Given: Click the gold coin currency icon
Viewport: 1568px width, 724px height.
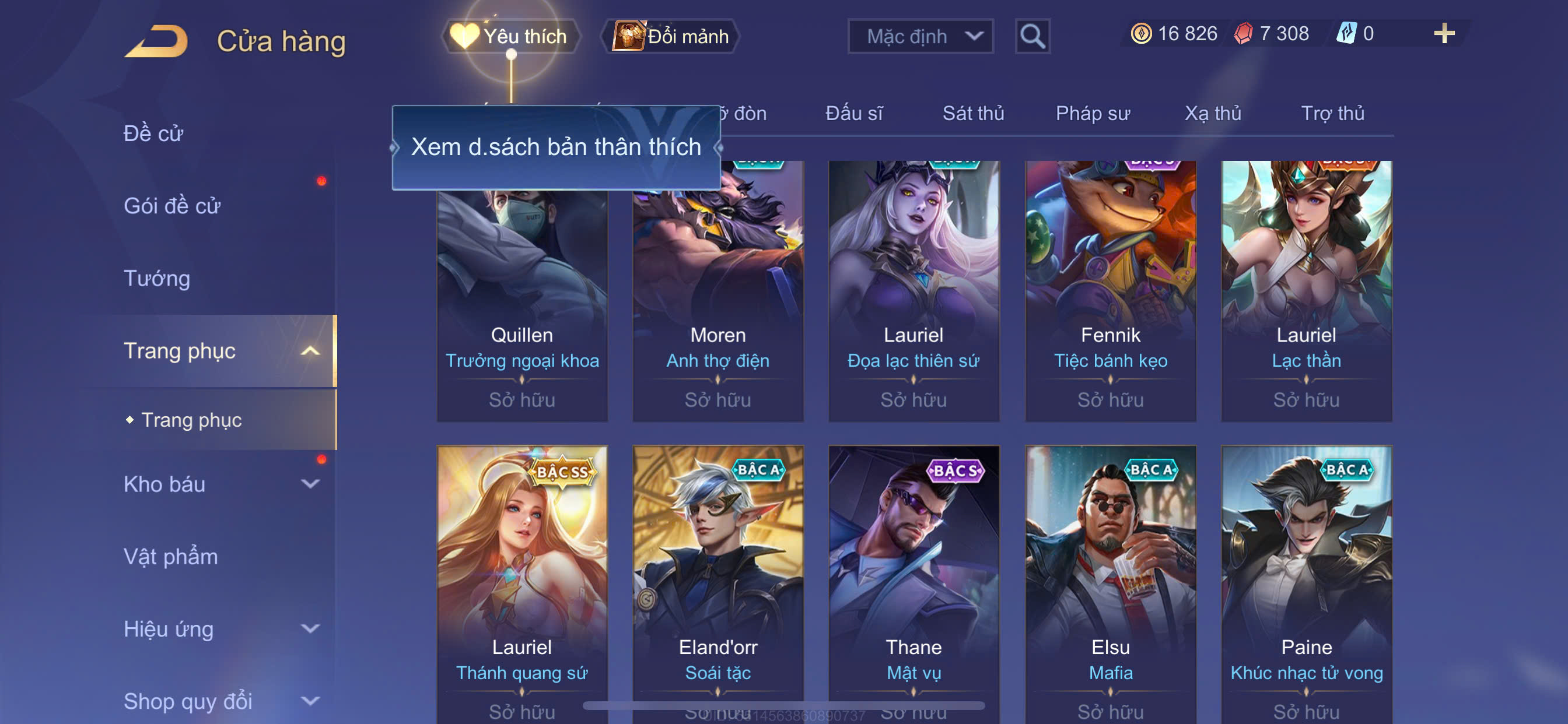Looking at the screenshot, I should [1140, 33].
